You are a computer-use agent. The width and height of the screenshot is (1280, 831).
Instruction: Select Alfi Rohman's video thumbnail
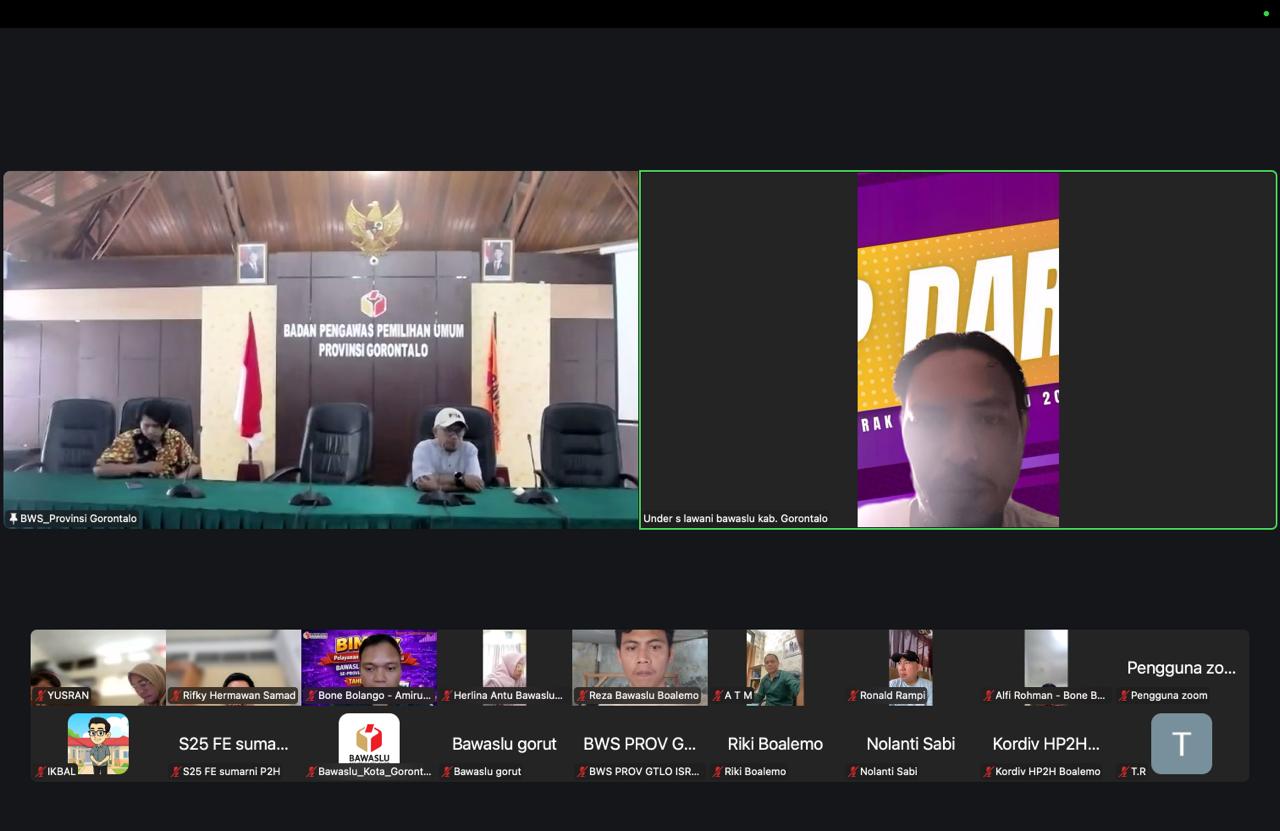(x=1046, y=667)
